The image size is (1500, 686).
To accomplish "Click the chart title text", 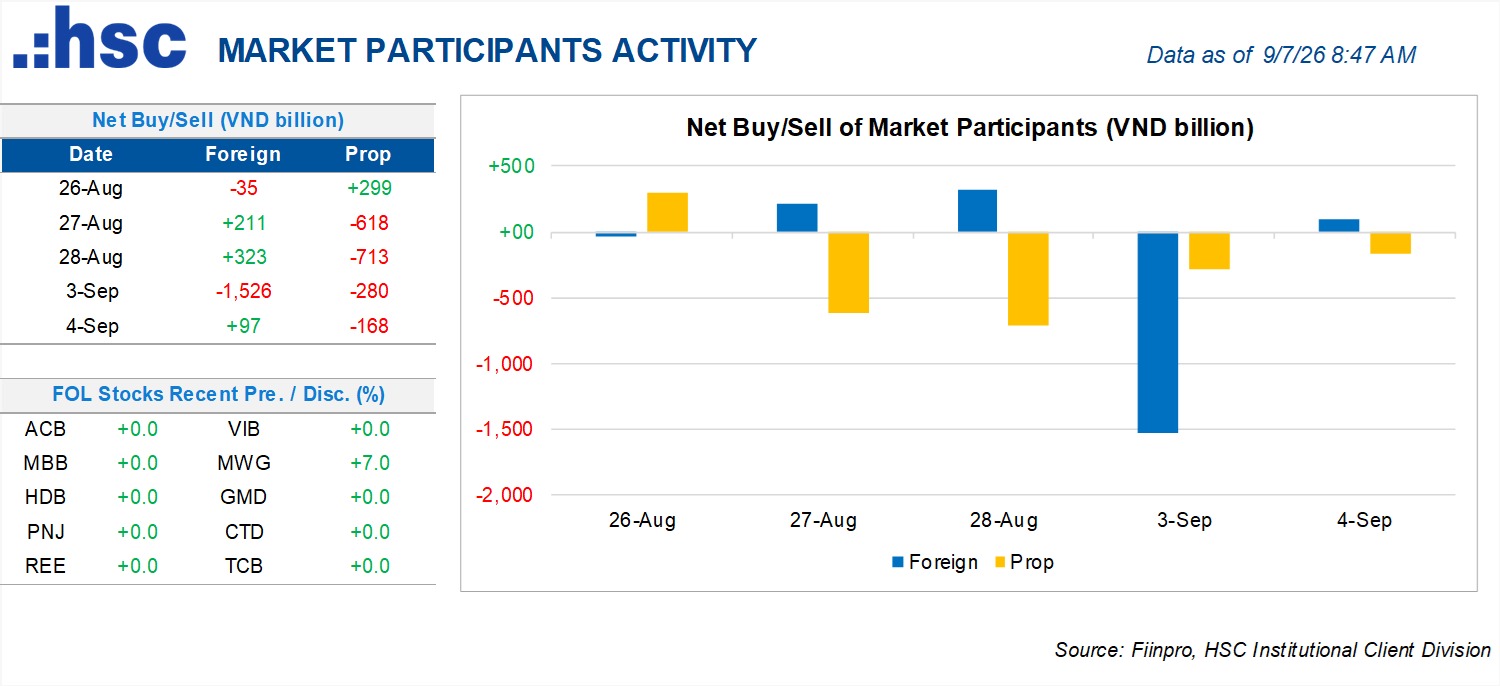I will (x=970, y=128).
